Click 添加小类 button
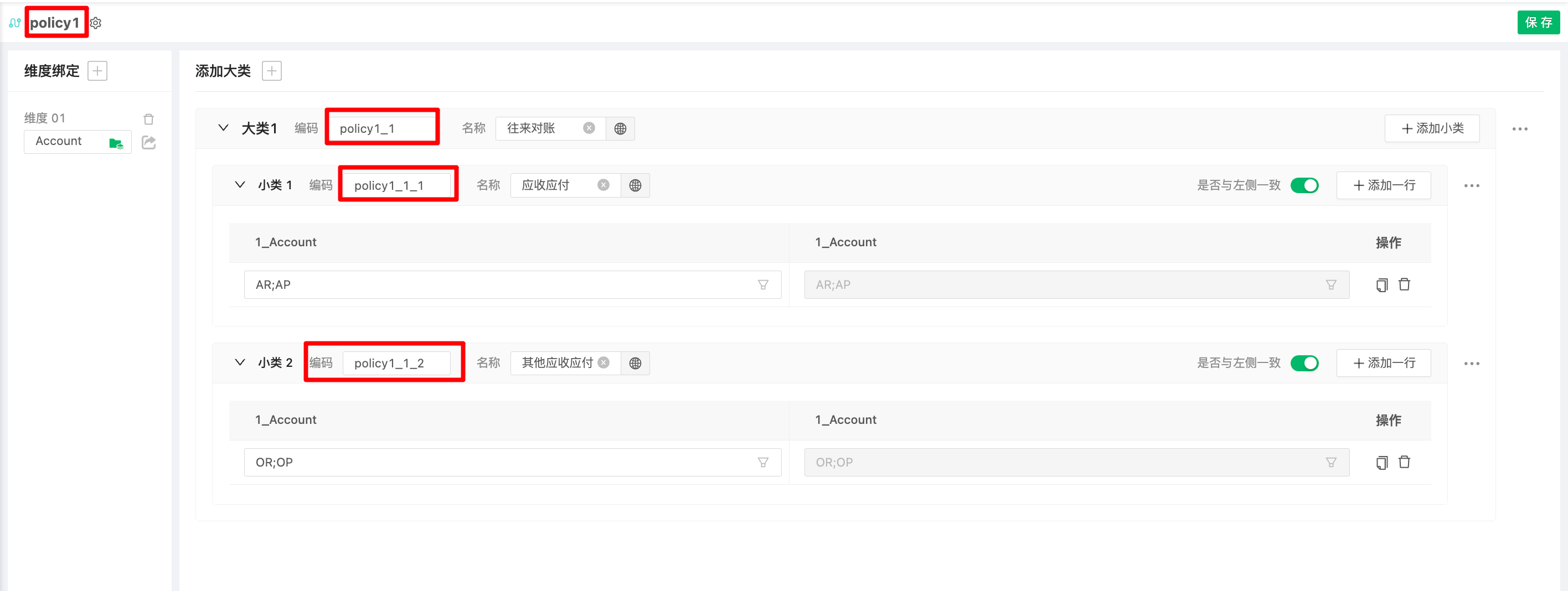This screenshot has height=591, width=1568. pyautogui.click(x=1432, y=128)
